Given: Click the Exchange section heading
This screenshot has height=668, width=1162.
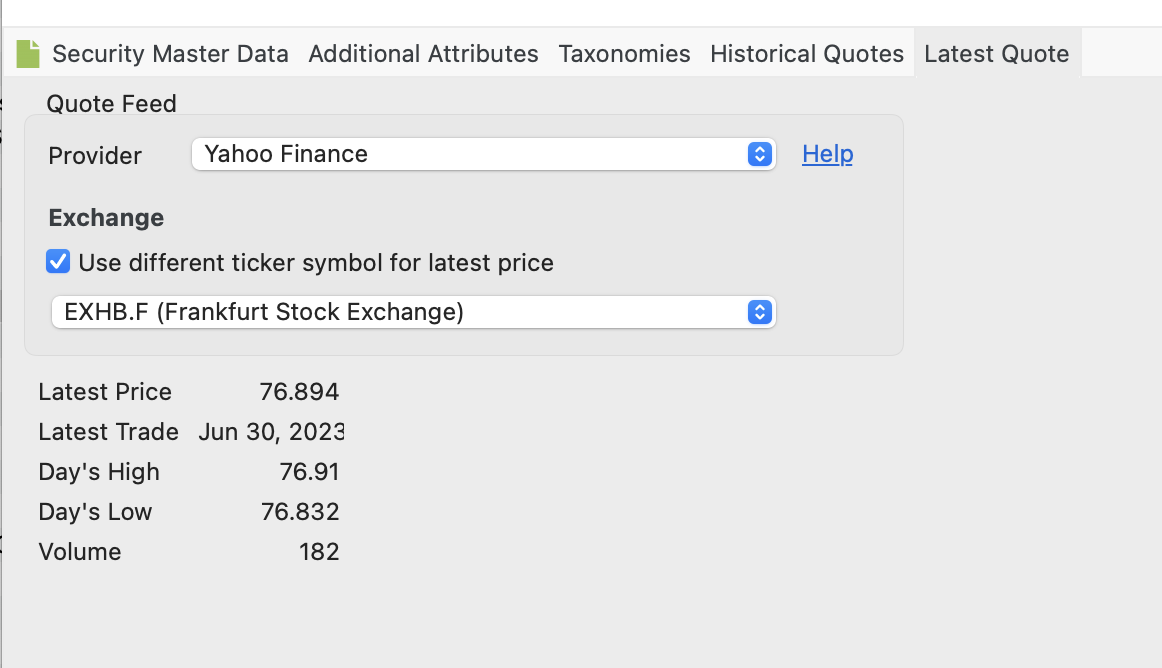Looking at the screenshot, I should pos(106,218).
